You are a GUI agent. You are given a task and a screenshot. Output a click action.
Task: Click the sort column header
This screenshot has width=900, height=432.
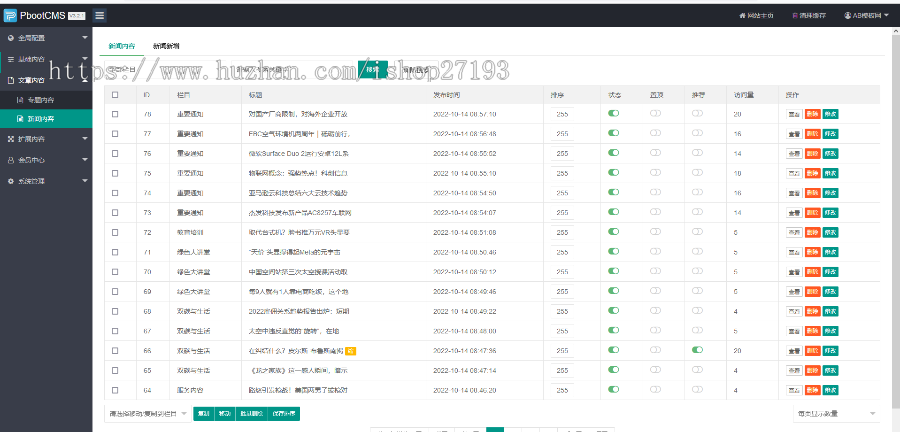555,95
